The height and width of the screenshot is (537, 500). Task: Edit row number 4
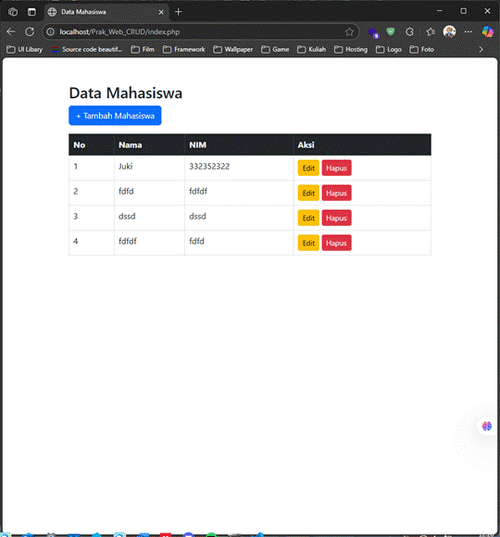pyautogui.click(x=308, y=243)
